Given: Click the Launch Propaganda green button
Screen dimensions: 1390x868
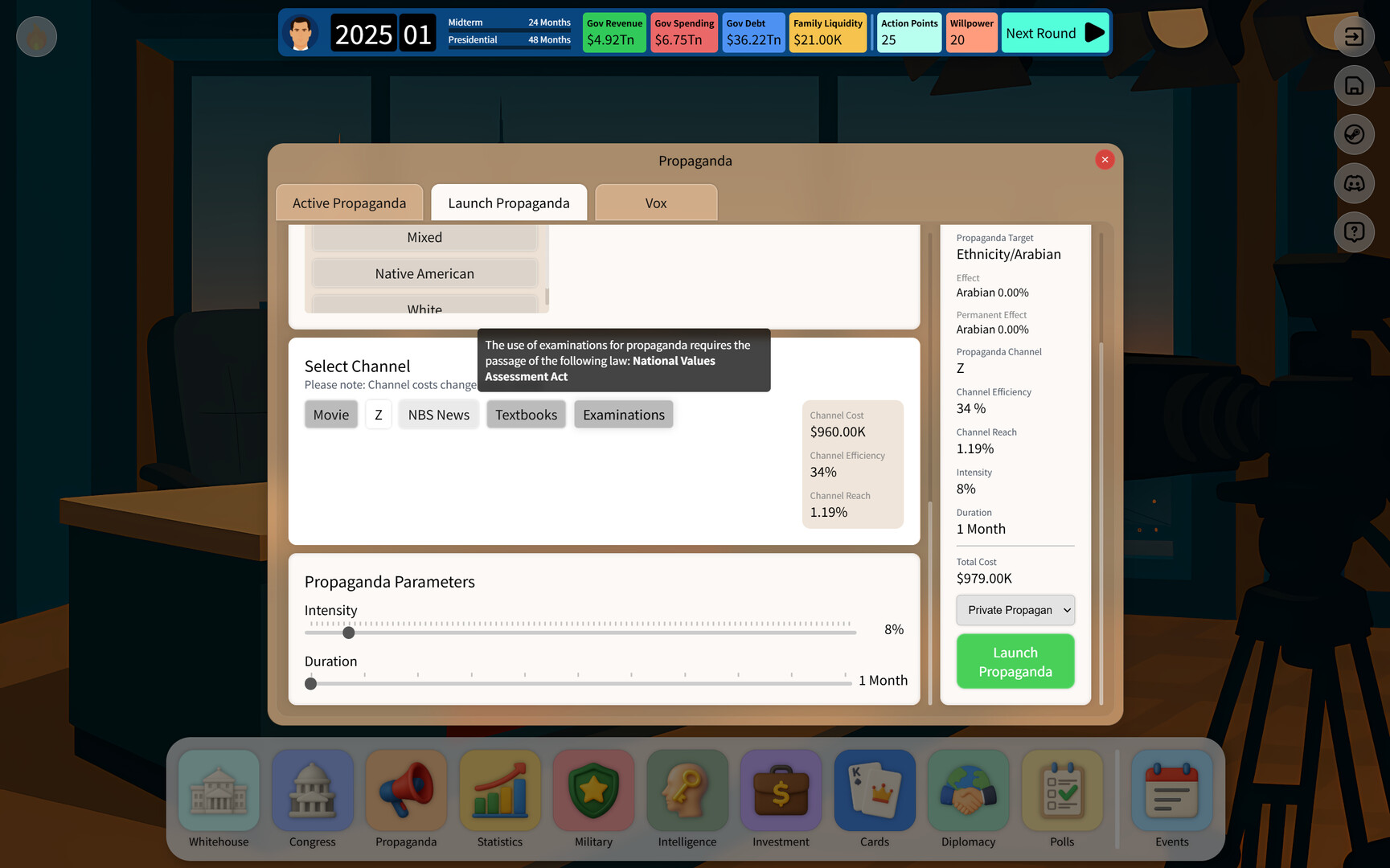Looking at the screenshot, I should tap(1015, 661).
